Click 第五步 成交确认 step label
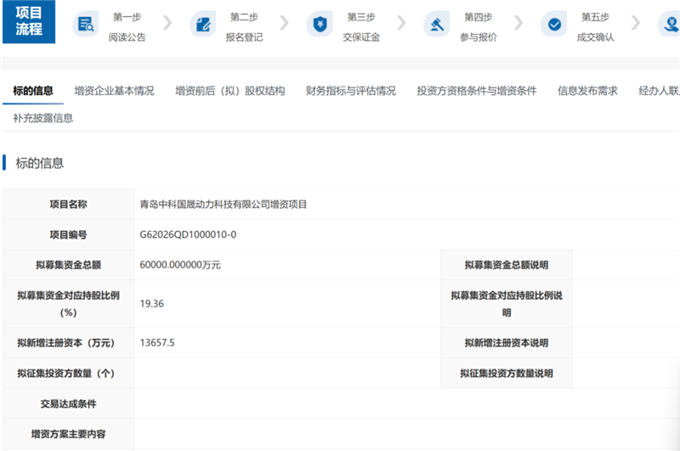The height and width of the screenshot is (451, 680). click(595, 27)
